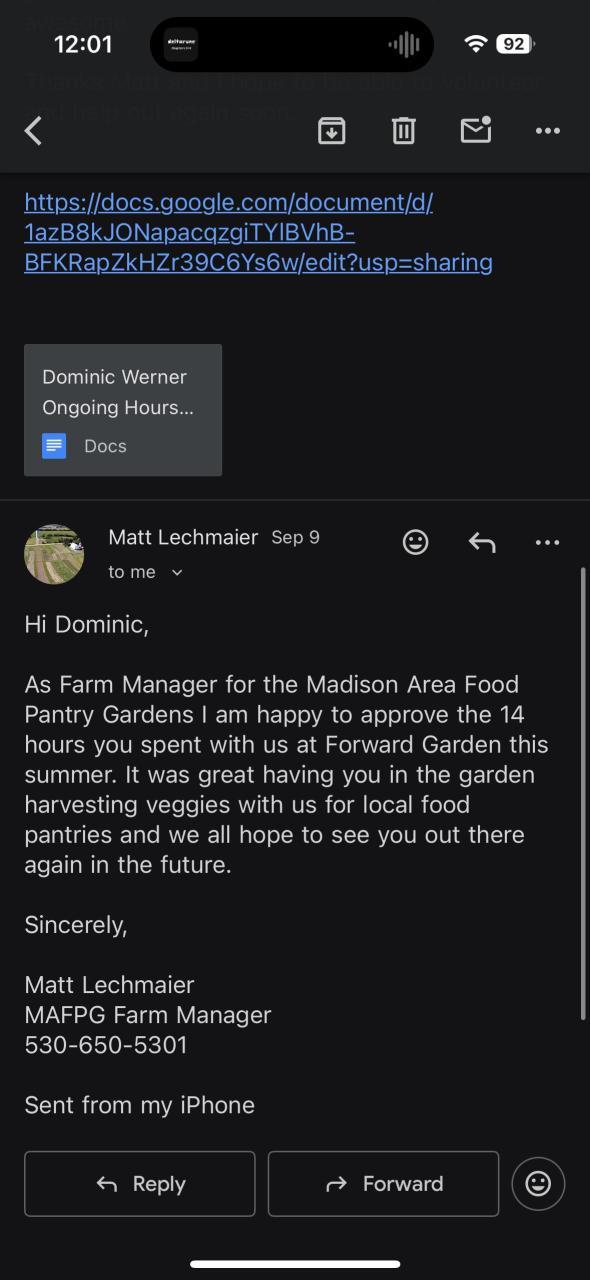Tap the phone number 530-650-5301
590x1280 pixels.
click(106, 1046)
